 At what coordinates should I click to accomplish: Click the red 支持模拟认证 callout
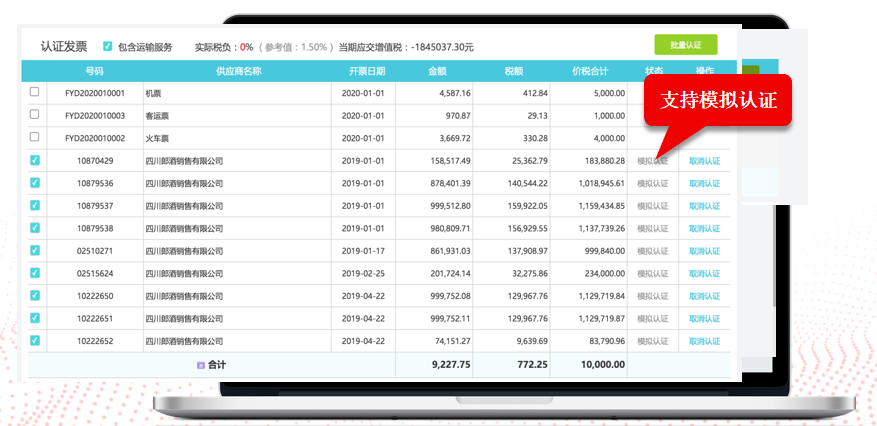[x=718, y=102]
